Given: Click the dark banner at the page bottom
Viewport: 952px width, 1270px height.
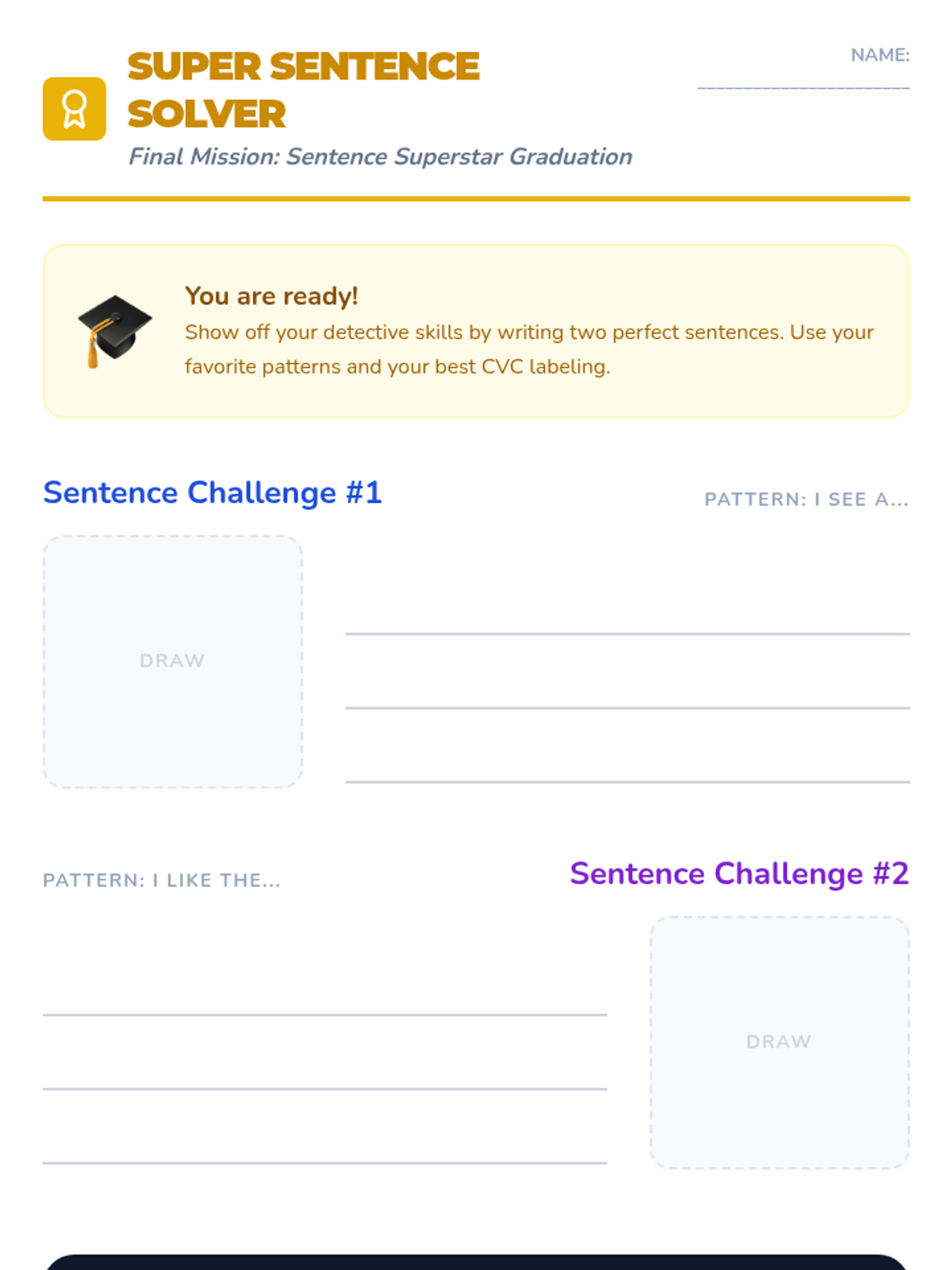Looking at the screenshot, I should click(476, 1261).
